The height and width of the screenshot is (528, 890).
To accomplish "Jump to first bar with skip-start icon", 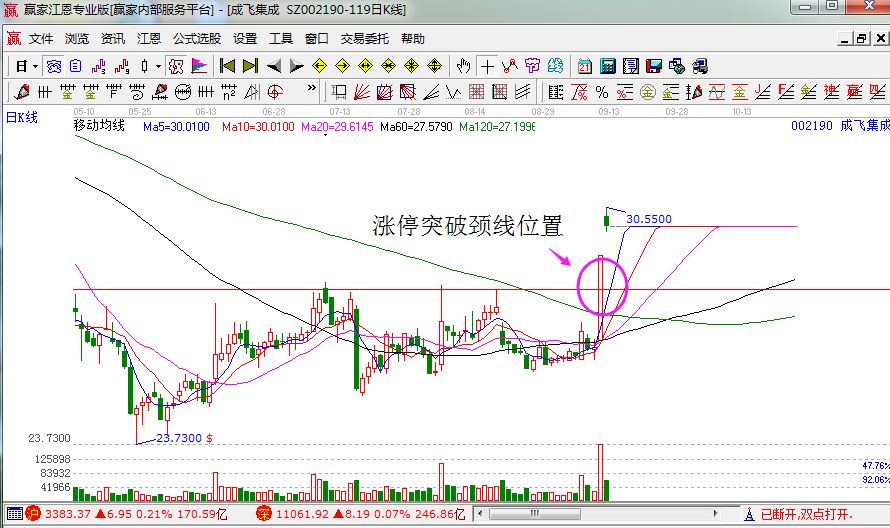I will (x=227, y=66).
